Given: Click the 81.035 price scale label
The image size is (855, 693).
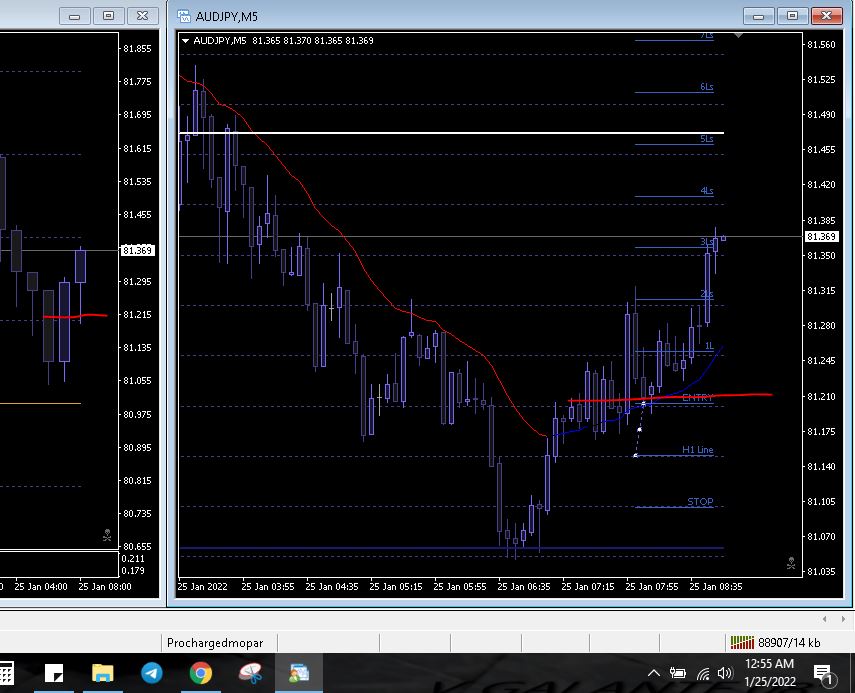Looking at the screenshot, I should coord(821,571).
